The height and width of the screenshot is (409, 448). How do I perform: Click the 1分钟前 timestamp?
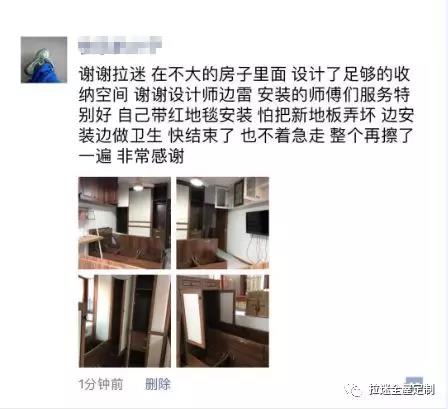(101, 384)
